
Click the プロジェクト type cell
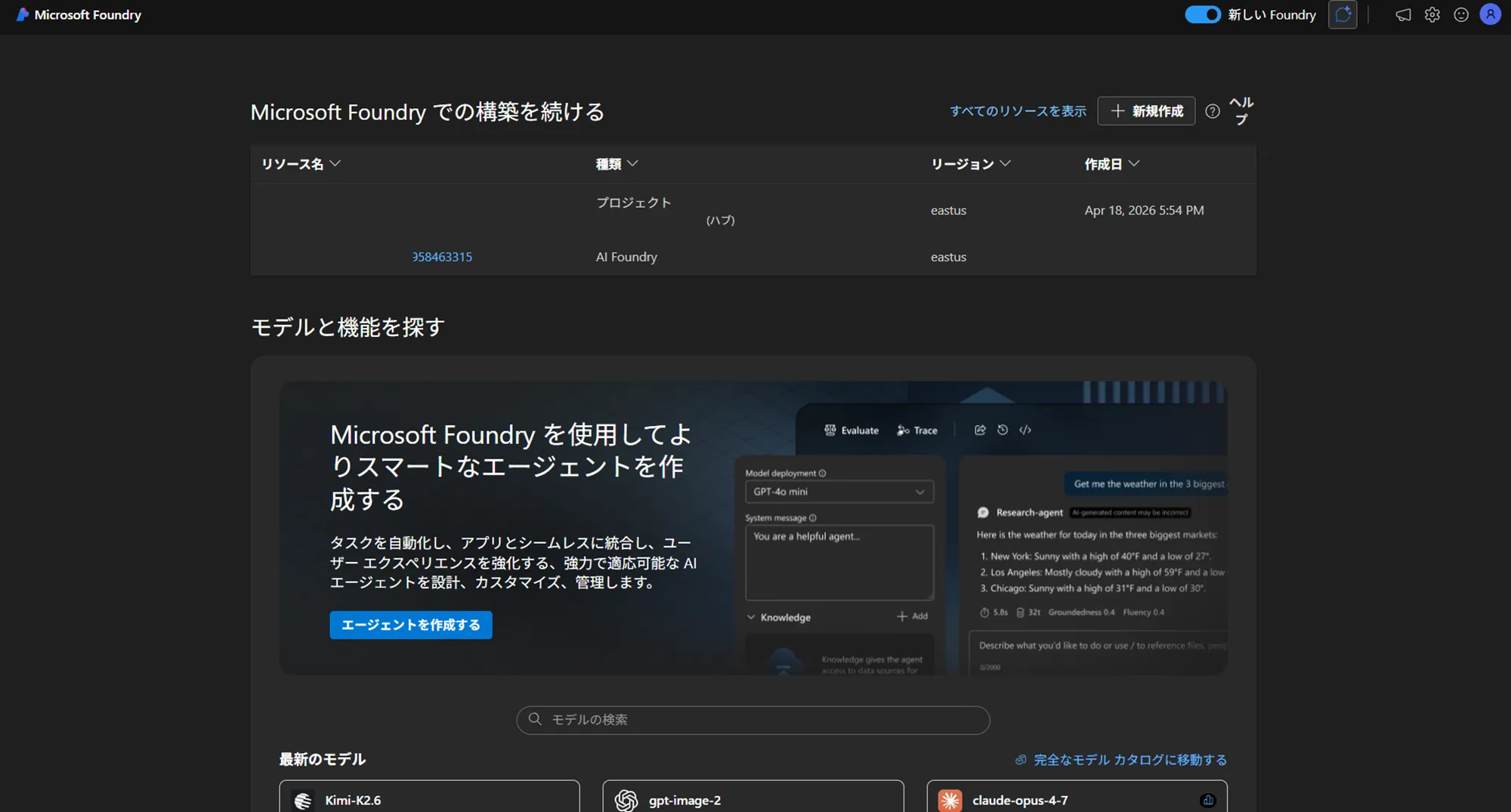pos(633,202)
